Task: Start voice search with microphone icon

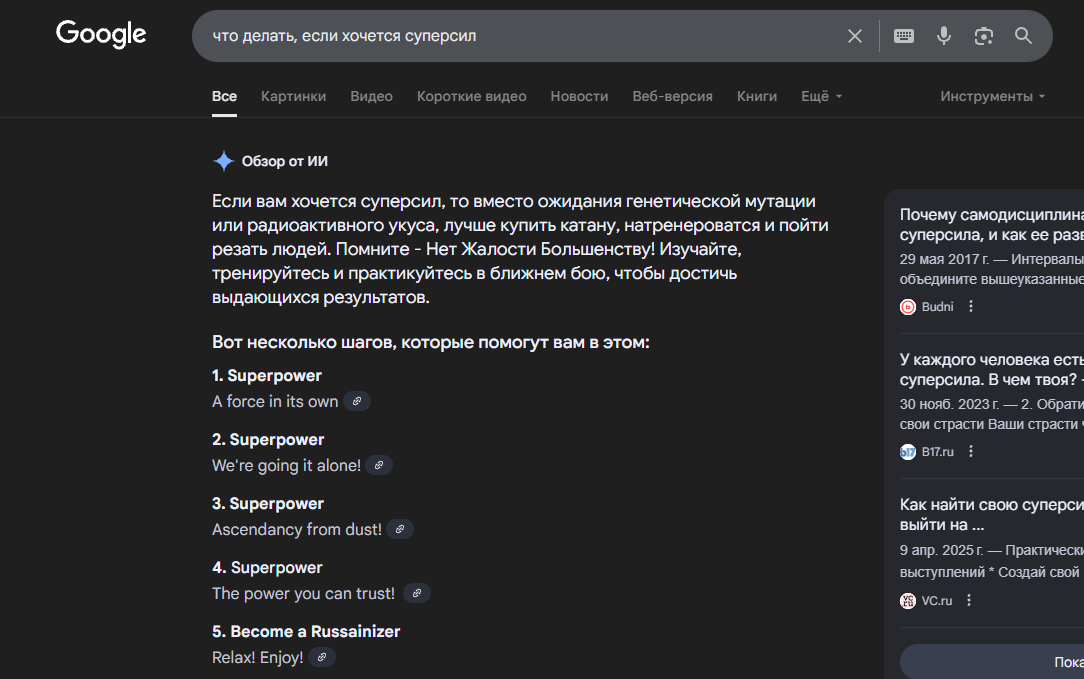Action: tap(944, 36)
